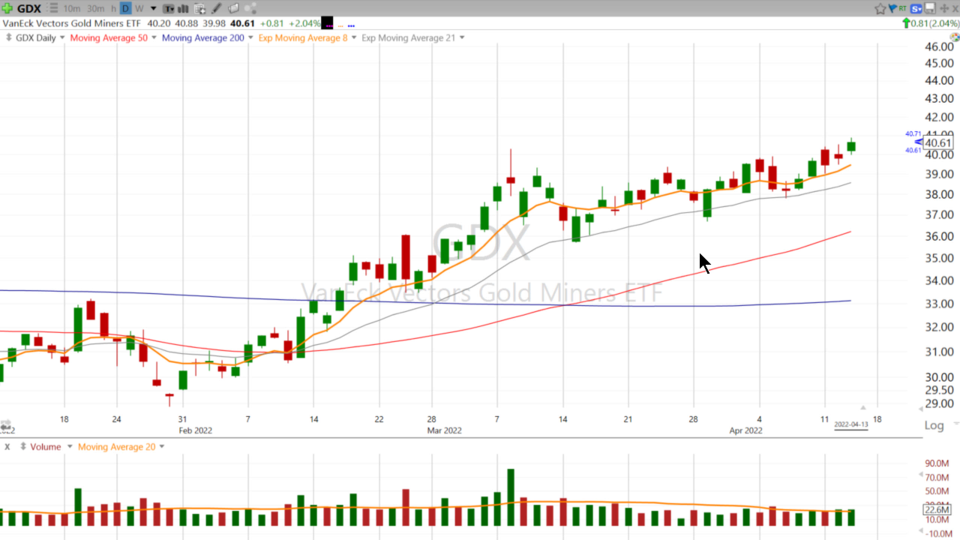Screen dimensions: 960x540
Task: Click the Volume pane reorder arrows icon
Action: (23, 446)
